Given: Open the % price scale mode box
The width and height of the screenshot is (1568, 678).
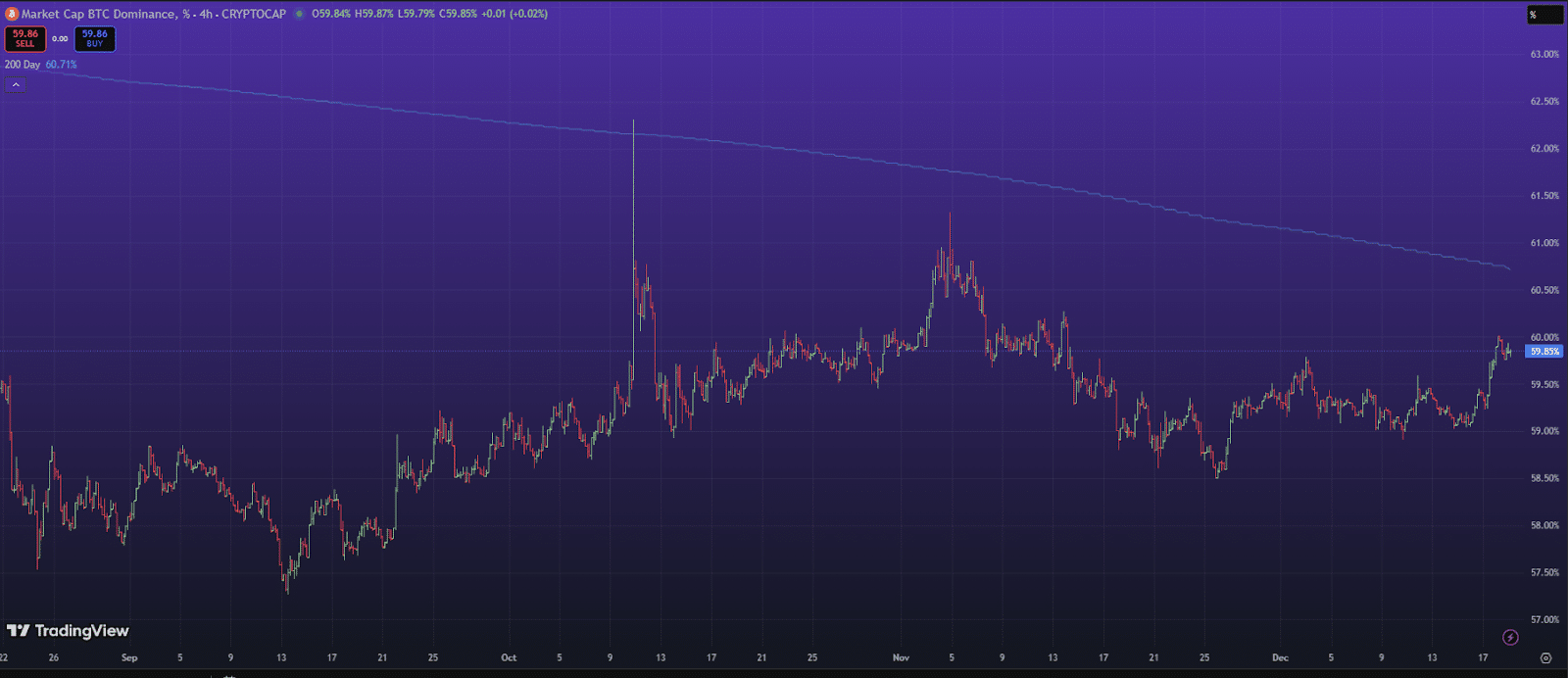Looking at the screenshot, I should tap(1544, 15).
